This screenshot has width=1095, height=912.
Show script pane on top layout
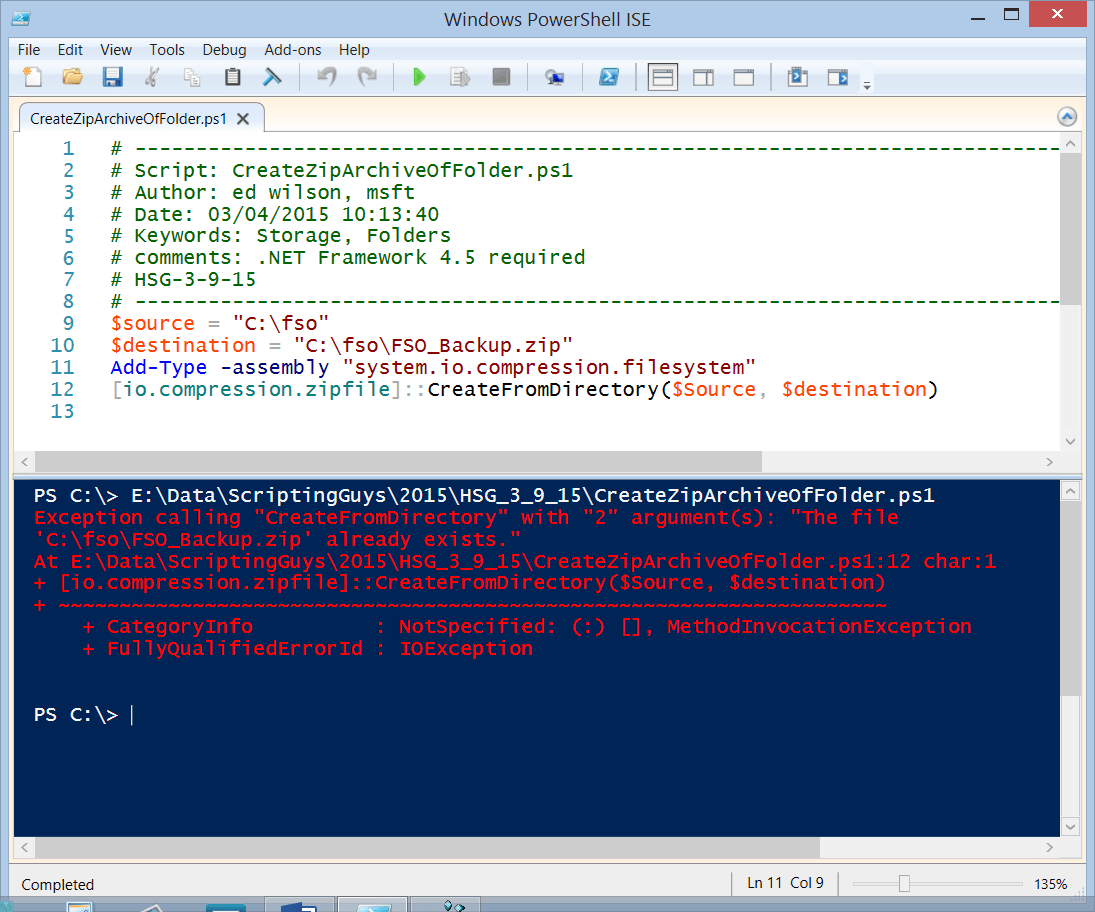[662, 77]
